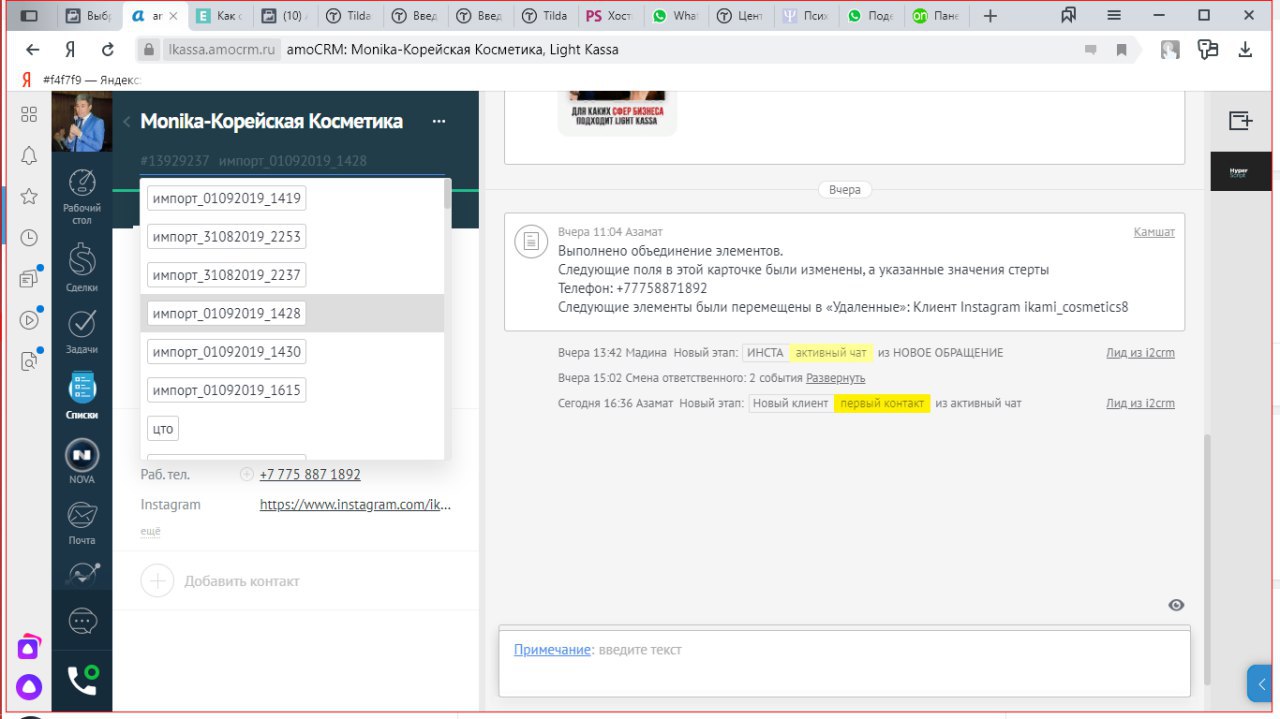
Task: Switch to the Выбр browser tab
Action: tap(88, 16)
